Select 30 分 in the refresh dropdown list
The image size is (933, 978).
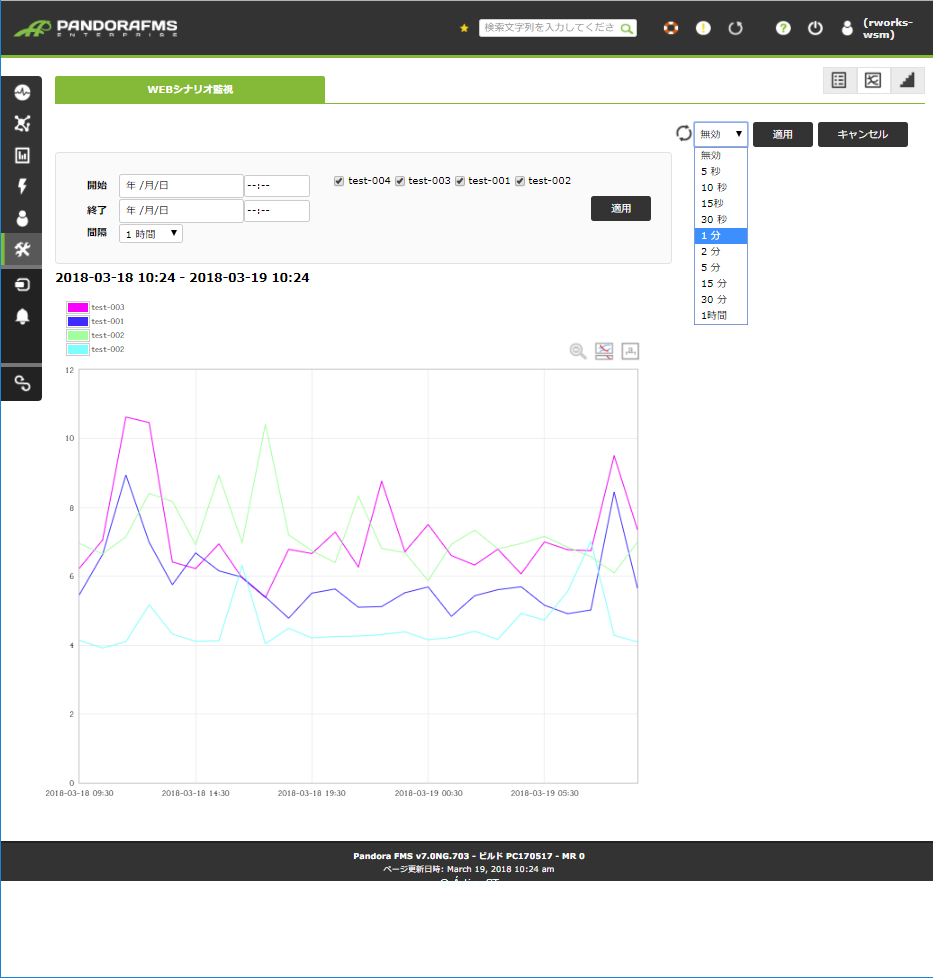(720, 299)
